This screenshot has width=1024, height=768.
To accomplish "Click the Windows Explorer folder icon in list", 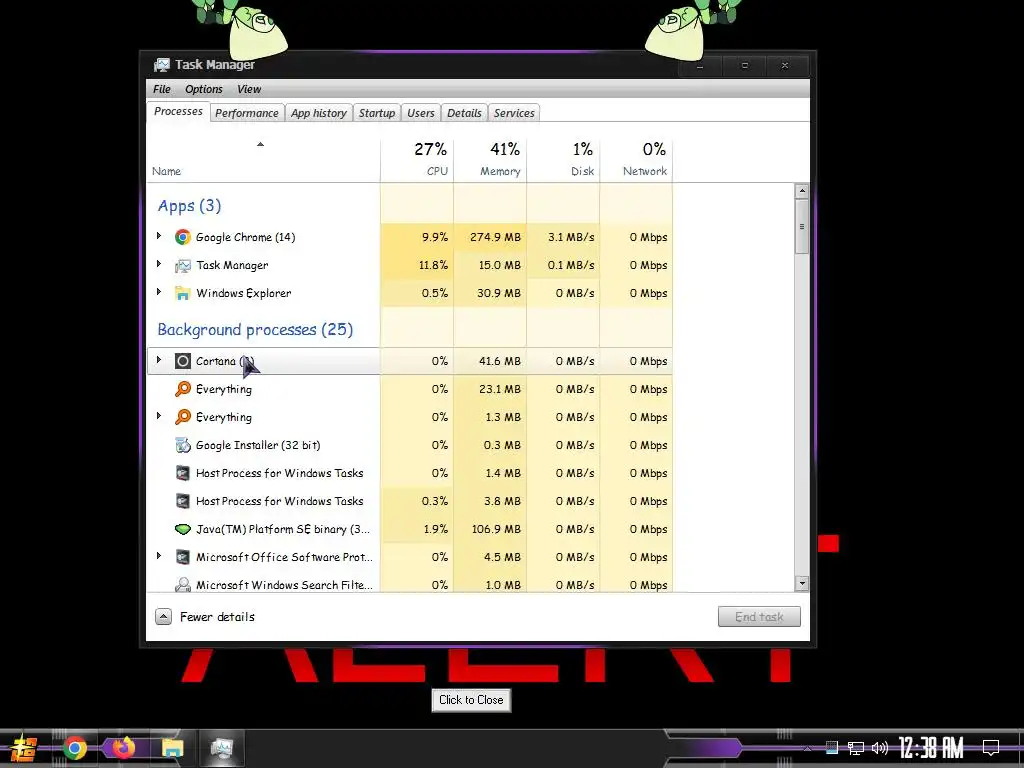I will (183, 293).
